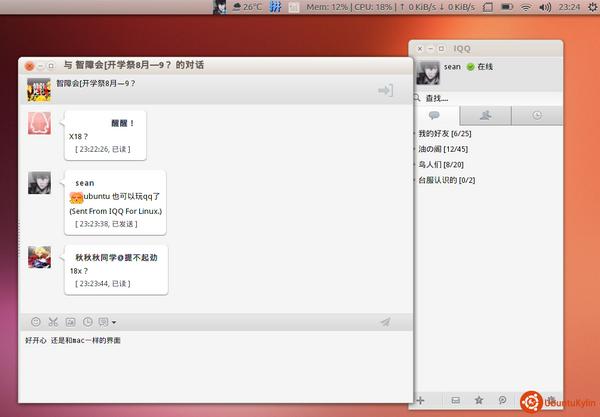Image resolution: width=600 pixels, height=417 pixels.
Task: Select the chat bubble friends tab
Action: pyautogui.click(x=436, y=115)
